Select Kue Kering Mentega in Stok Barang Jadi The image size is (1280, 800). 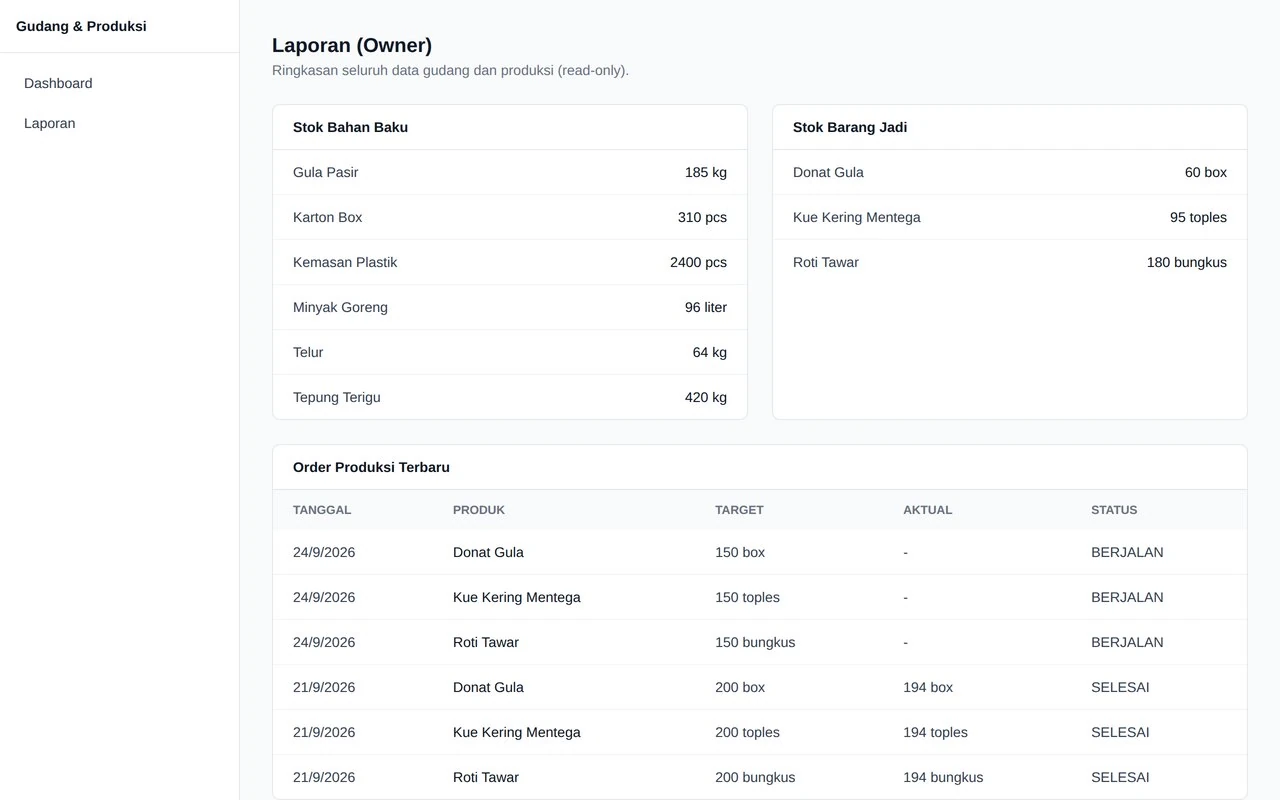pyautogui.click(x=857, y=217)
